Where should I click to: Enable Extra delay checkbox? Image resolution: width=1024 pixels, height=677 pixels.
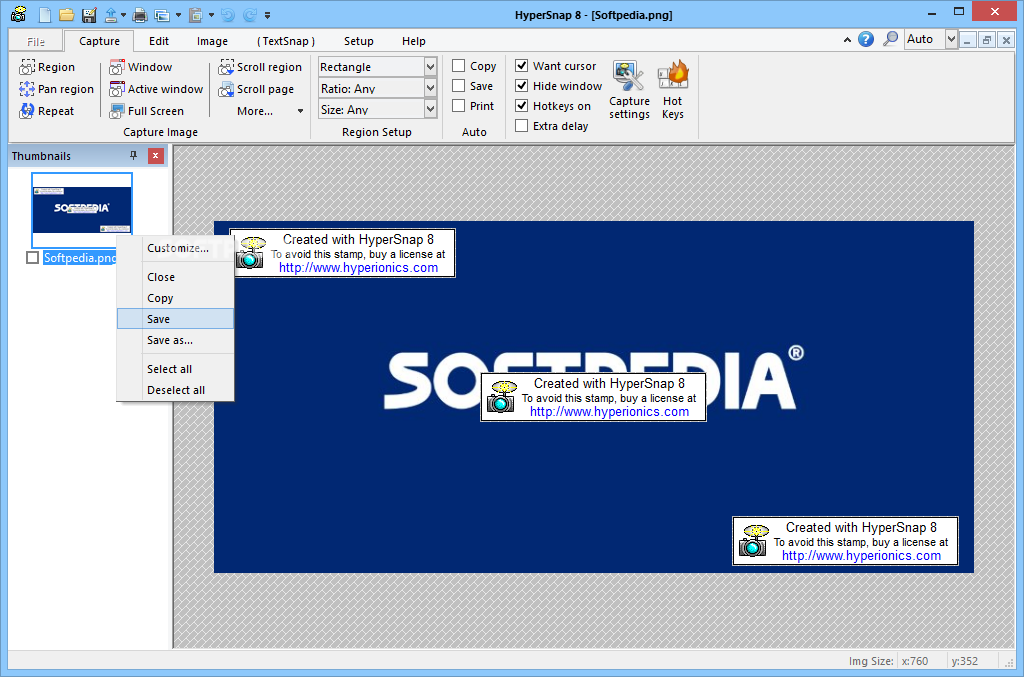coord(521,126)
